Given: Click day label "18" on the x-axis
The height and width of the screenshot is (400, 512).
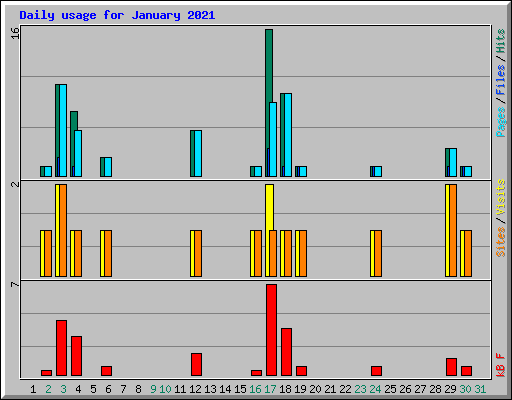Looking at the screenshot, I should tap(285, 389).
